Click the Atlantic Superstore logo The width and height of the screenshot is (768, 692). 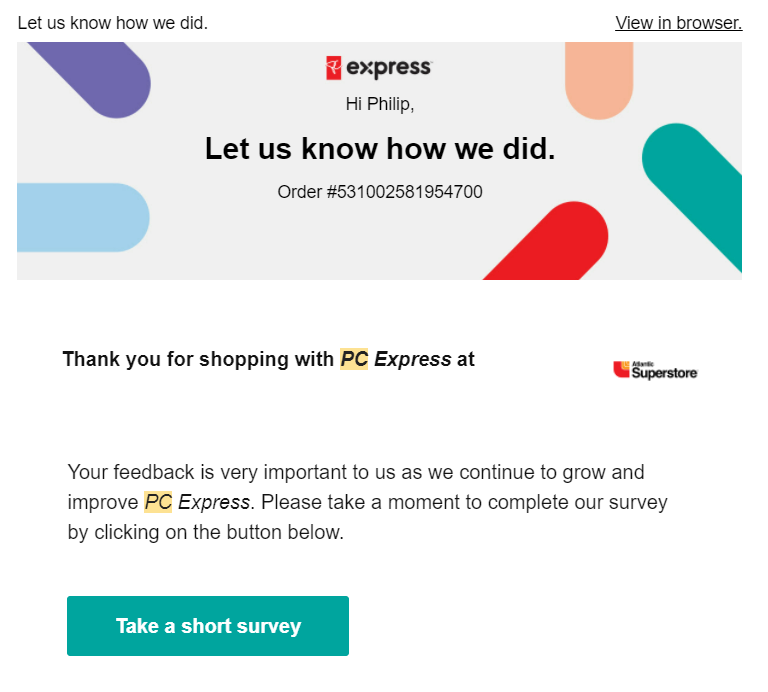[x=655, y=370]
